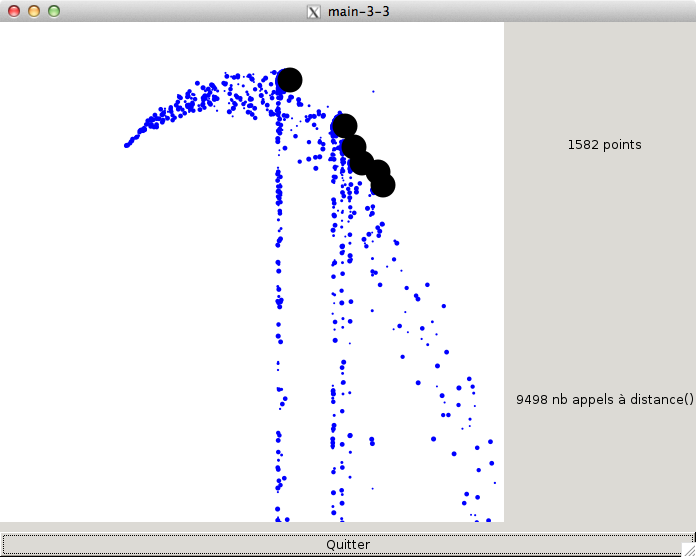Click the second black circle from the top
Image resolution: width=696 pixels, height=557 pixels.
[x=344, y=125]
